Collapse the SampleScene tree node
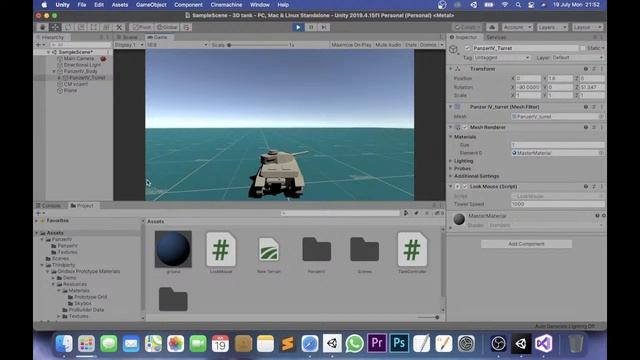Screen dimensions: 640x360 (x=49, y=52)
